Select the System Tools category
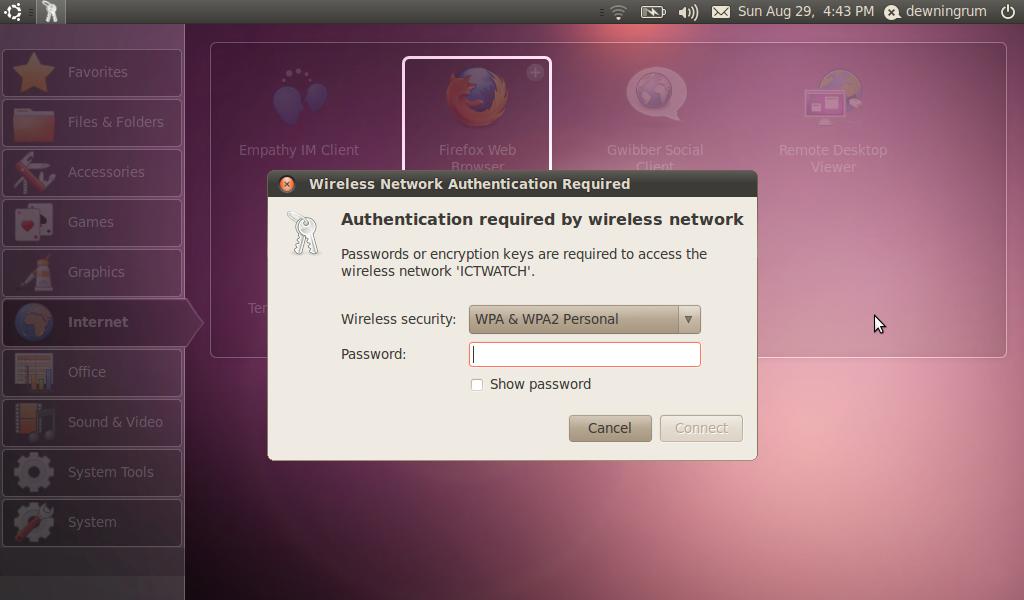1024x600 pixels. (x=92, y=472)
